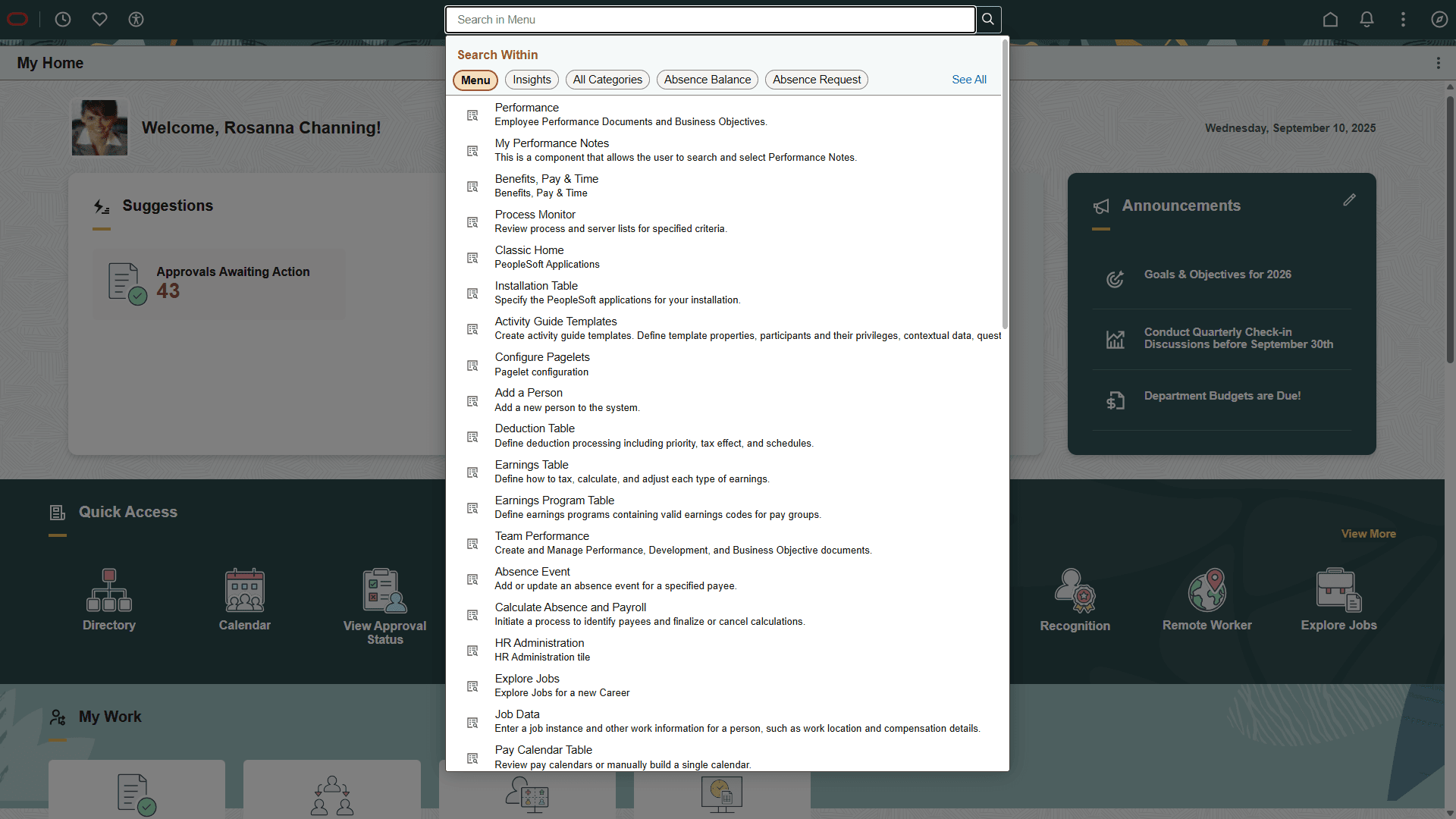Open Recognition badge icon
Screen dimensions: 1456x819
pyautogui.click(x=1075, y=590)
